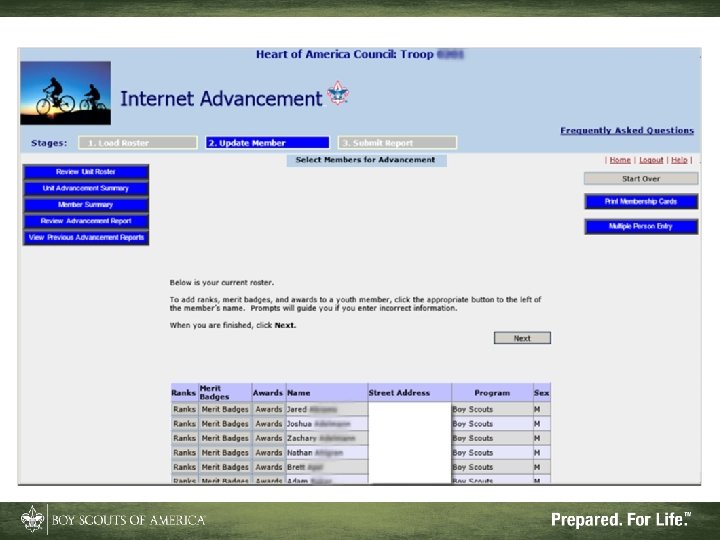Screen dimensions: 720x540
Task: Click Ranks button for Brett
Action: [185, 467]
